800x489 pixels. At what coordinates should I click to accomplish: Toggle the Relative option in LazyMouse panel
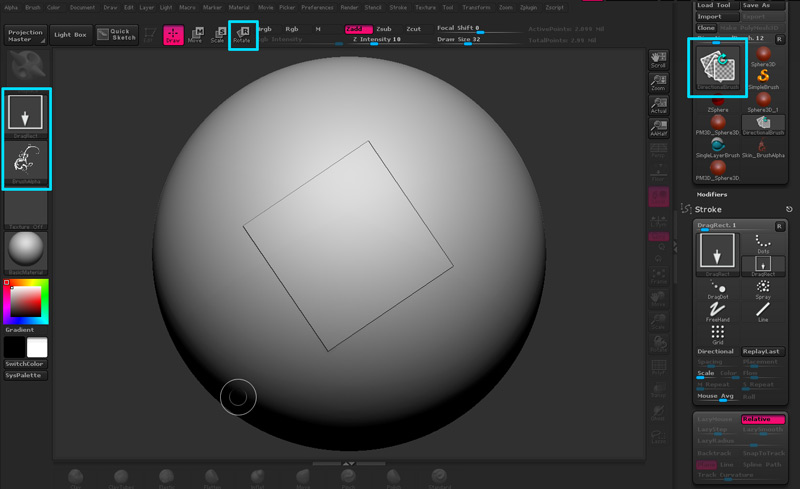763,419
